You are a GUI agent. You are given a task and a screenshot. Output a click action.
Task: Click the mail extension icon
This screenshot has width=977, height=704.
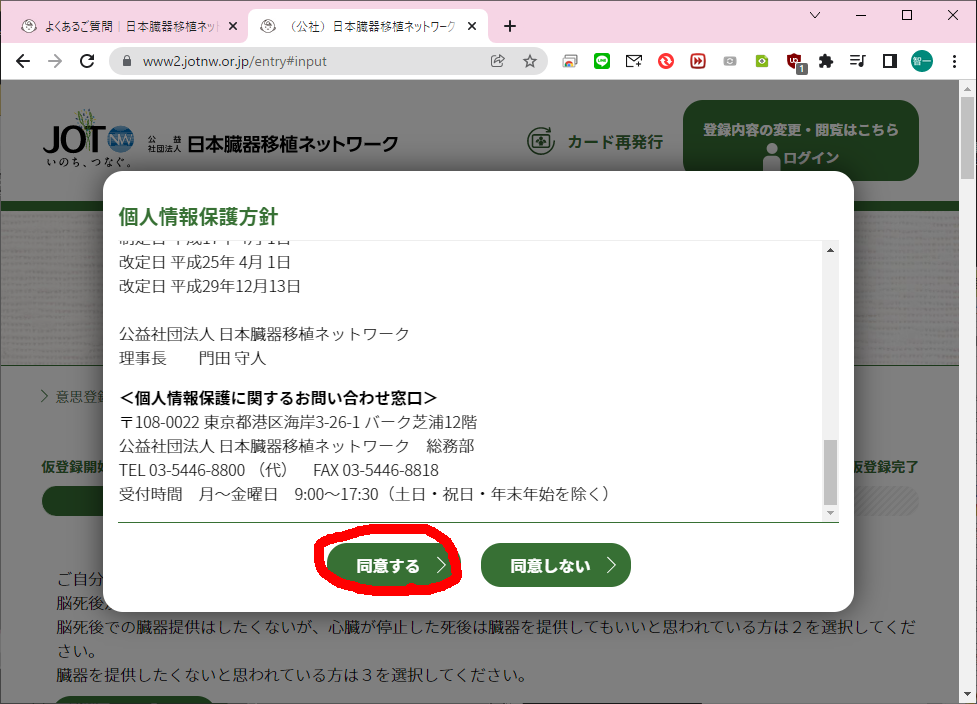click(634, 61)
